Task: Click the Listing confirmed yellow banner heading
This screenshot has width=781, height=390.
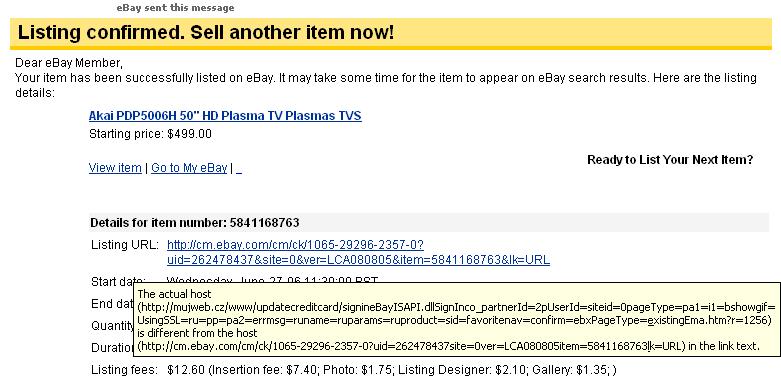Action: click(206, 33)
